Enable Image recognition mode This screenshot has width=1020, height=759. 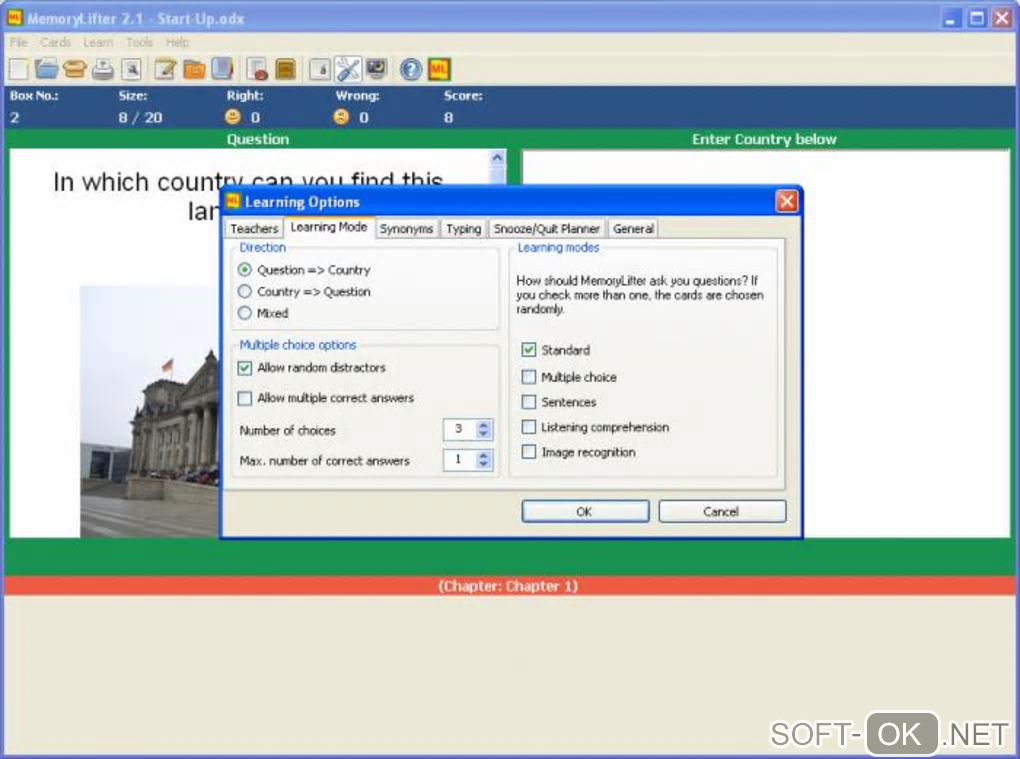pyautogui.click(x=529, y=452)
